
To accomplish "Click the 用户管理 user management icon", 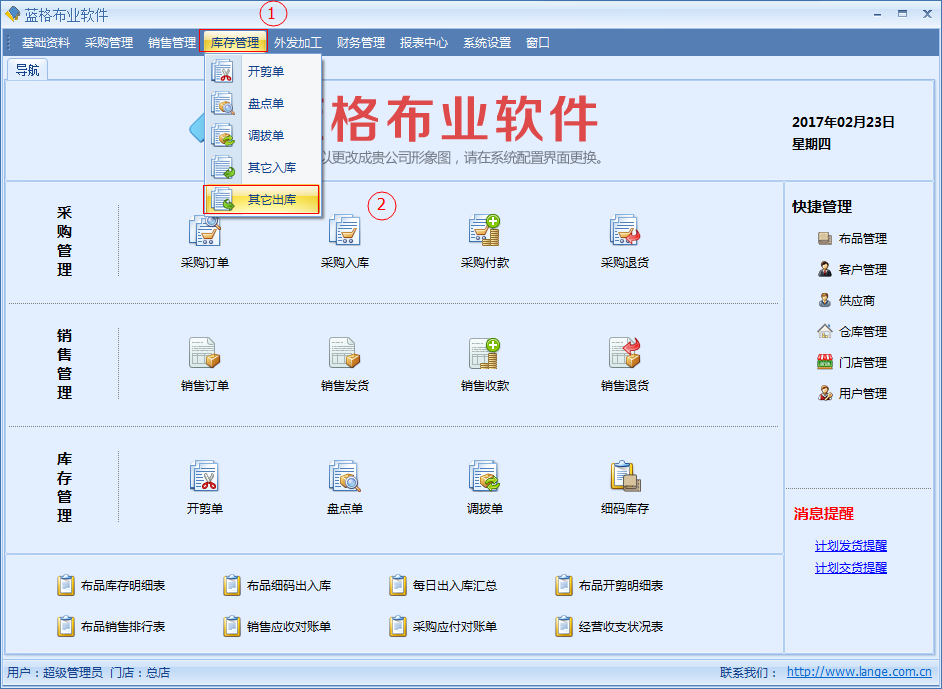I will coord(825,393).
